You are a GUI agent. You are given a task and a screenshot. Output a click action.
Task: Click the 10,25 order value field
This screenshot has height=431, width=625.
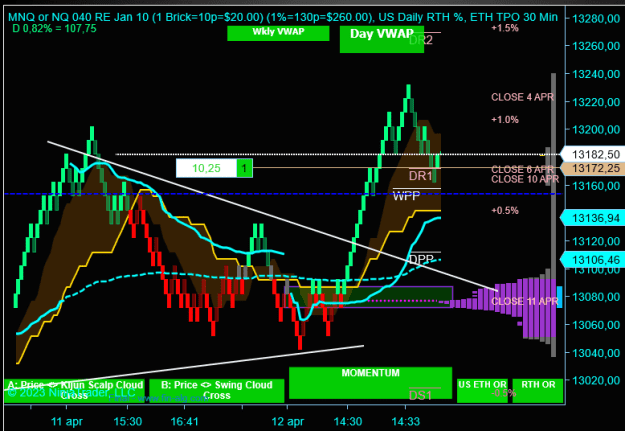(x=206, y=168)
